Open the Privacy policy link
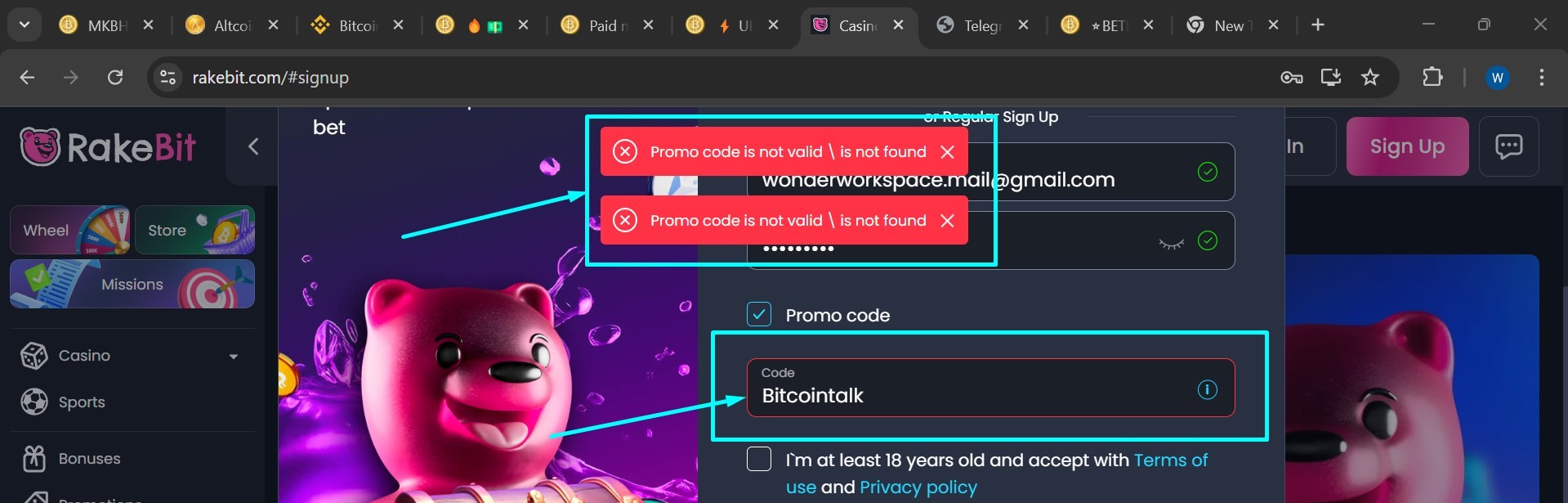This screenshot has width=1568, height=503. click(918, 487)
